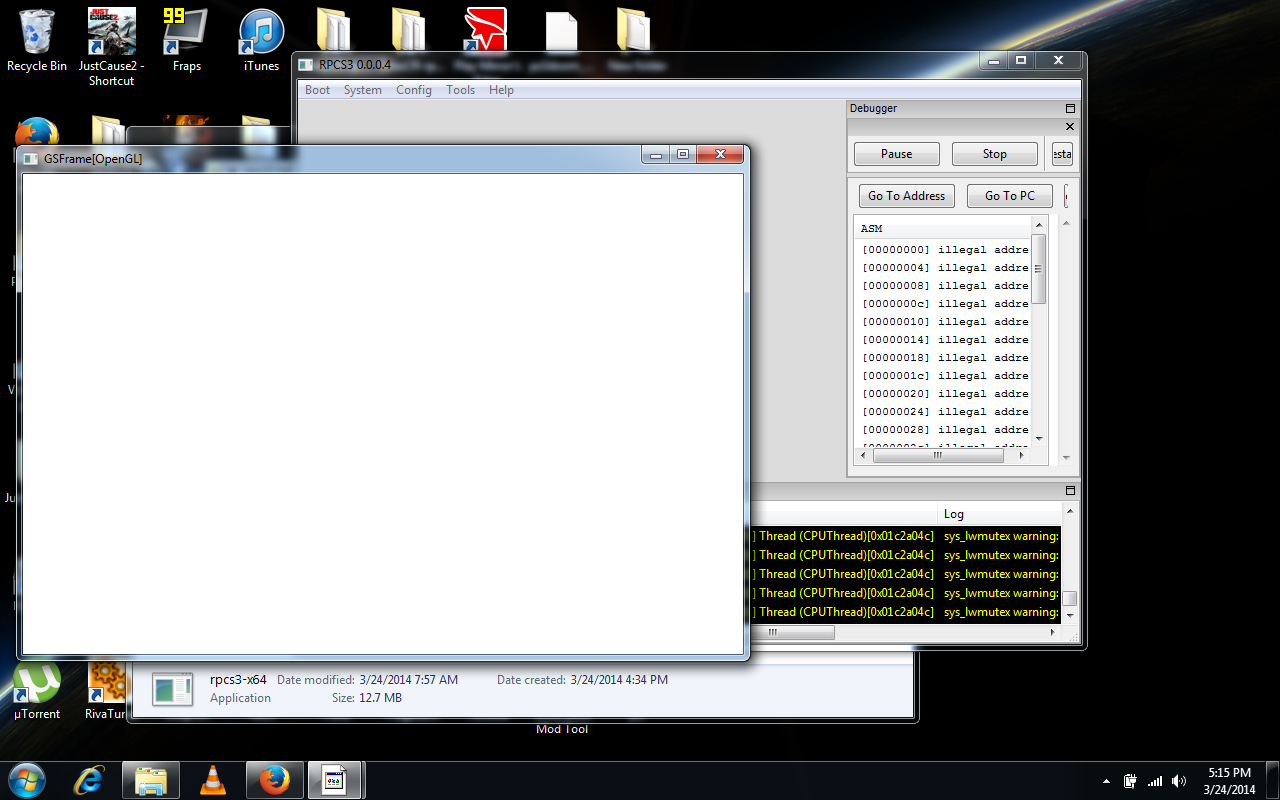Click the Go To Address button
The image size is (1280, 800).
coord(906,196)
